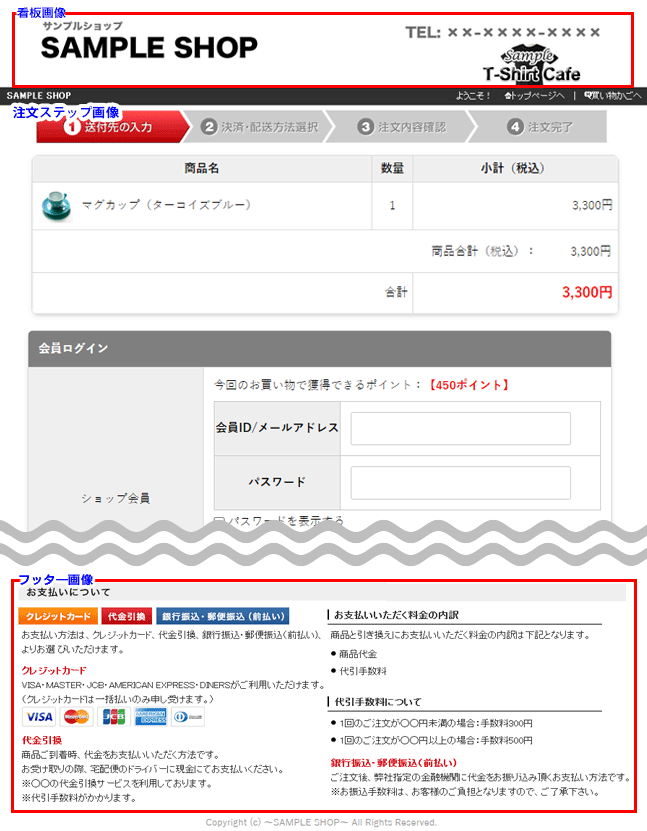Click the orange クレジットカード badge
This screenshot has height=831, width=647.
coord(58,616)
